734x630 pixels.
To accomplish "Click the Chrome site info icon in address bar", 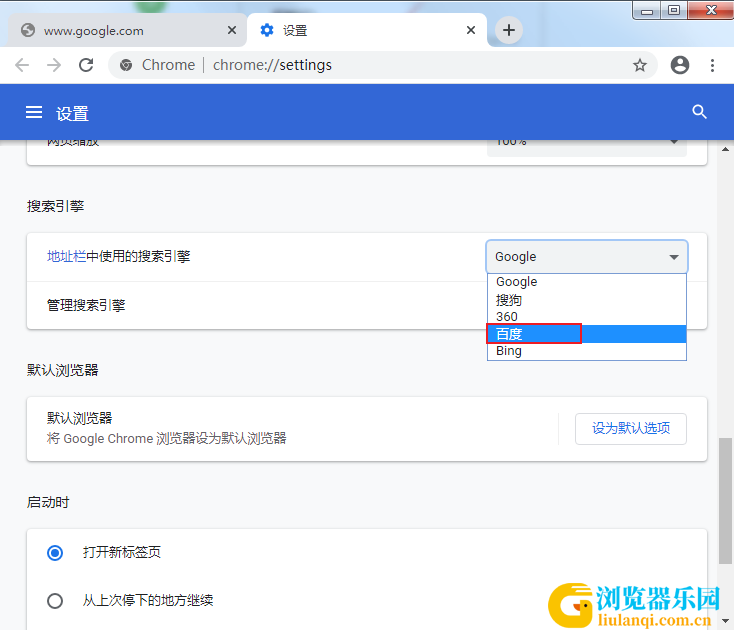I will click(x=126, y=65).
